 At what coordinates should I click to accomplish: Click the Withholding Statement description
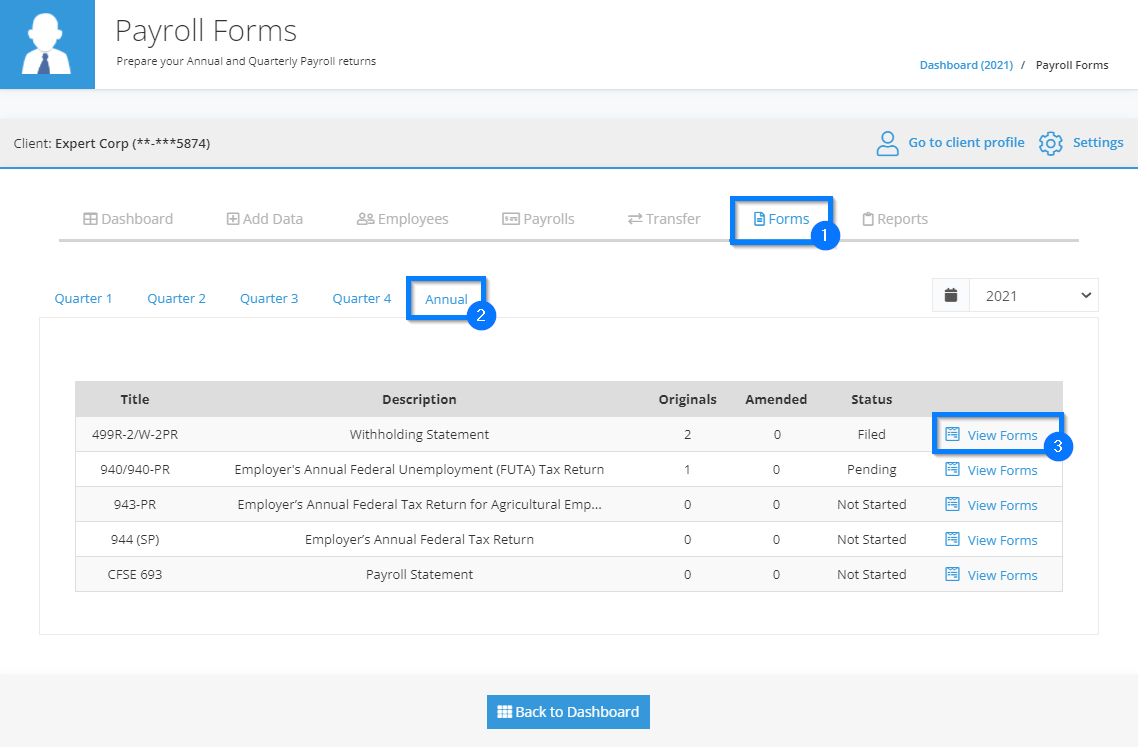pyautogui.click(x=419, y=434)
